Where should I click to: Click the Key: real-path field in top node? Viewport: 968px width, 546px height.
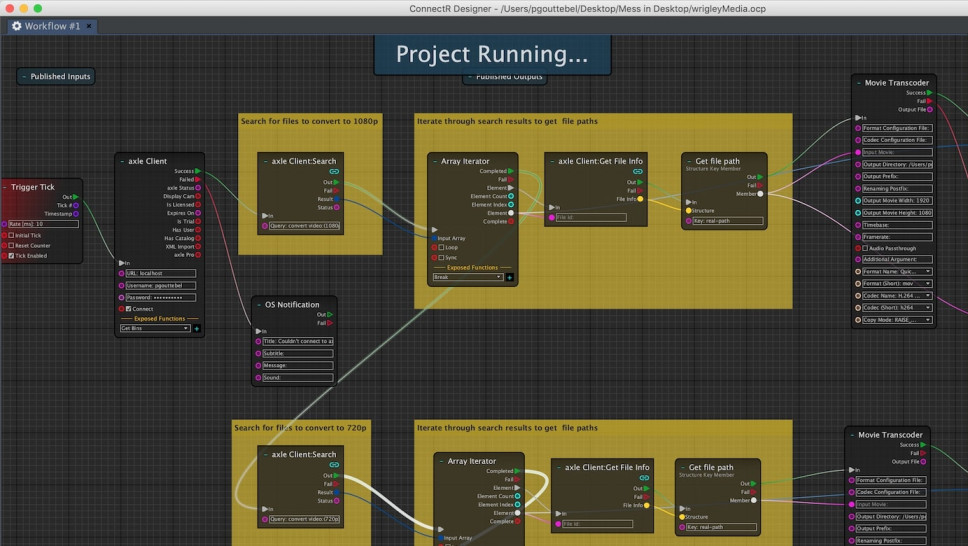[728, 221]
